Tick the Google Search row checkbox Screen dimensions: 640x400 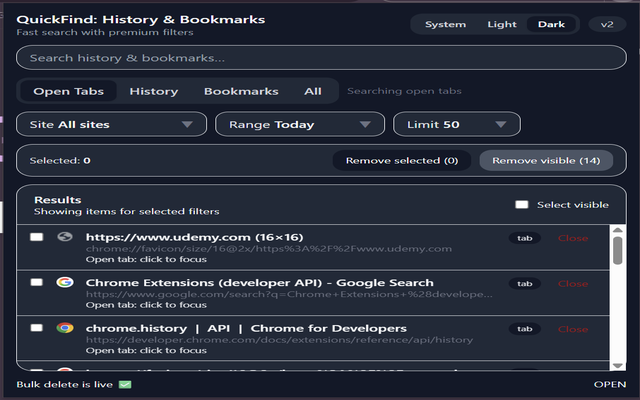tap(37, 282)
